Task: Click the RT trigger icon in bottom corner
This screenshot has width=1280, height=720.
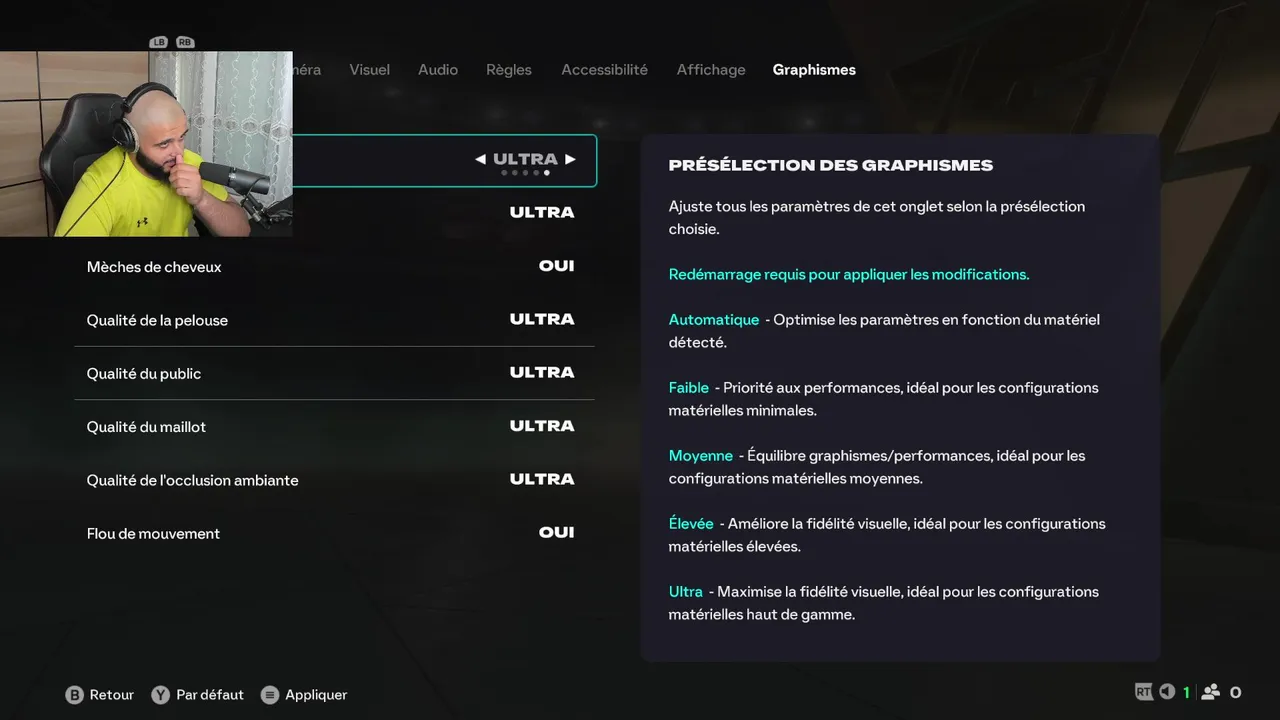Action: (1144, 692)
